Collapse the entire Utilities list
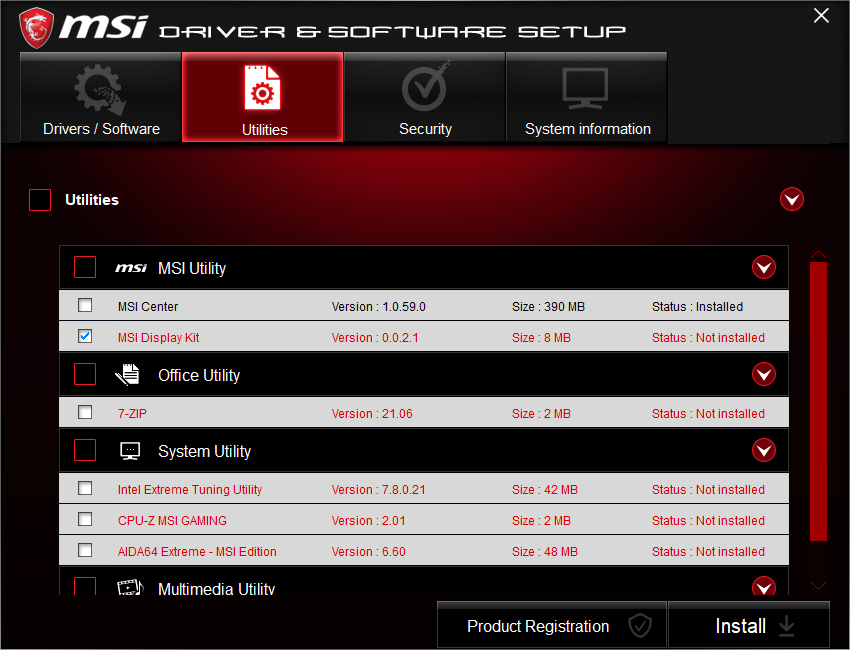This screenshot has width=850, height=650. (x=792, y=199)
